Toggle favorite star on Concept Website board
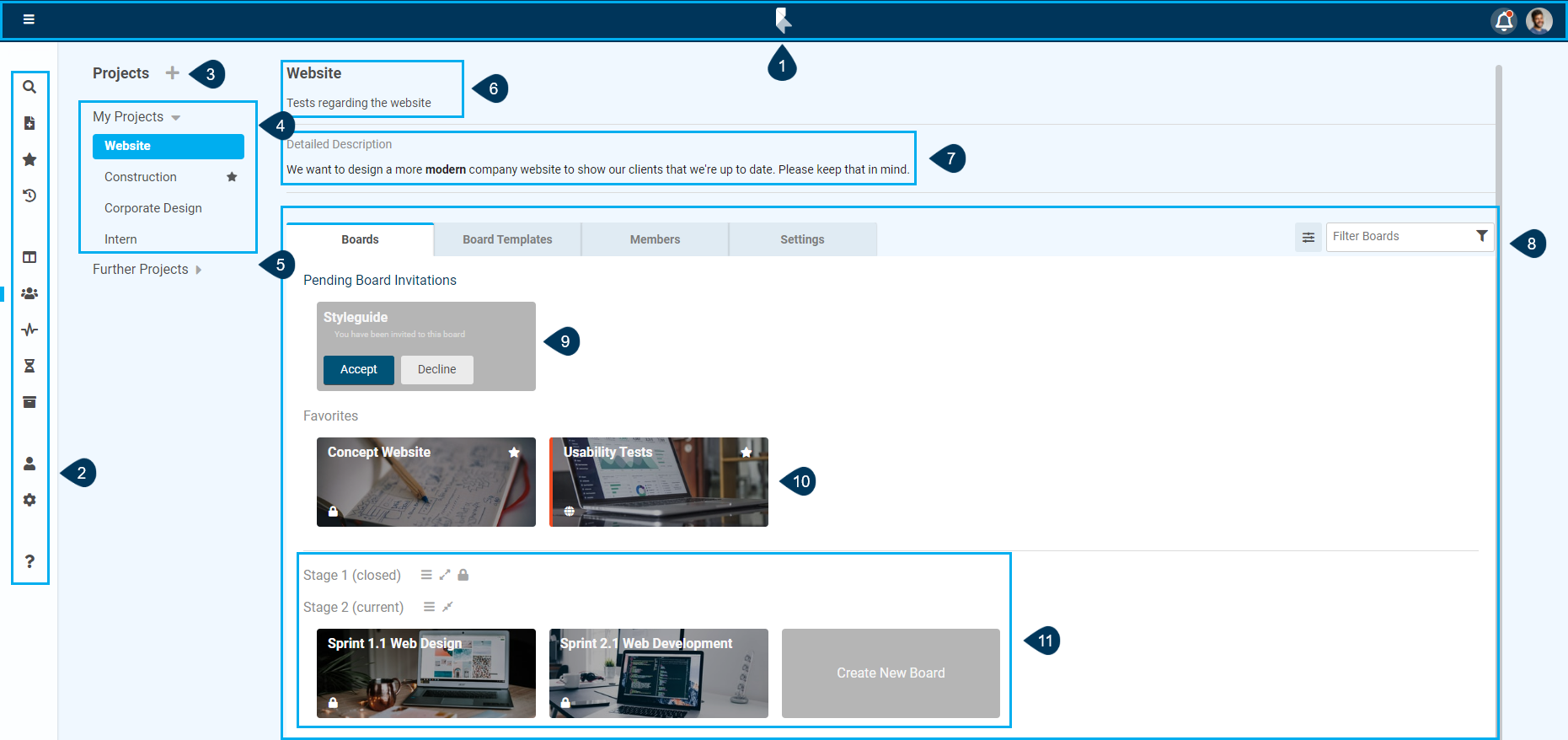This screenshot has height=740, width=1568. tap(514, 453)
